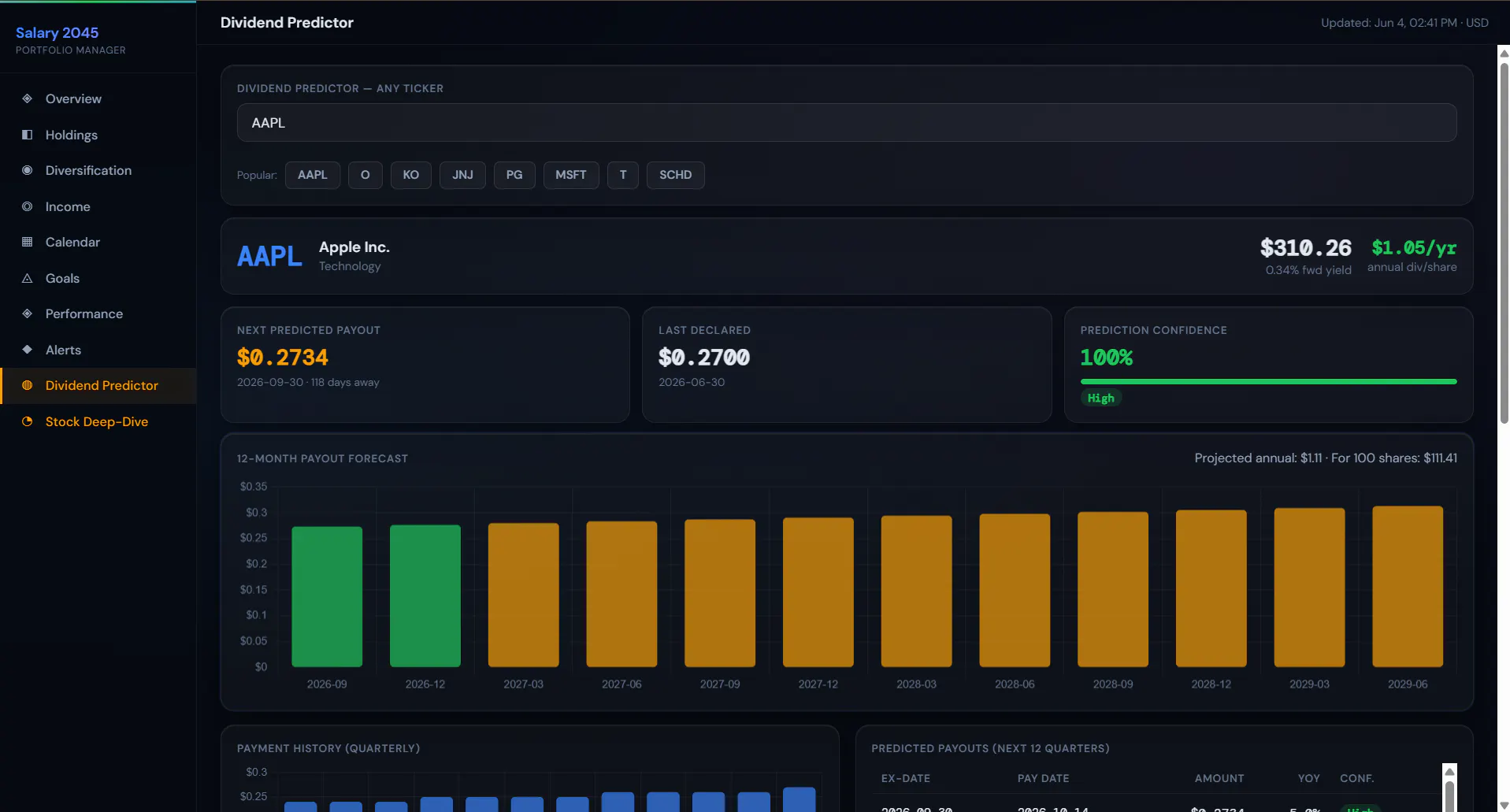
Task: Select JNJ popular ticker chip
Action: point(462,175)
